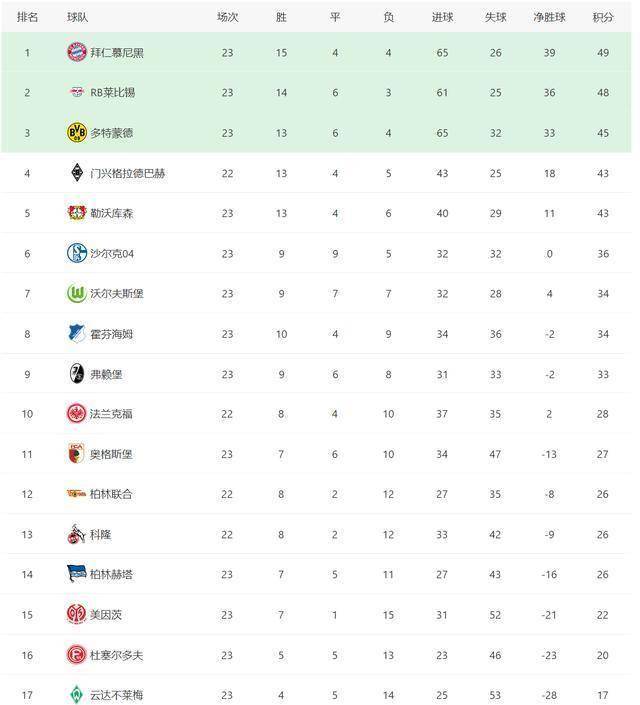Click the Augsburg club logo
The image size is (640, 705).
pos(76,454)
